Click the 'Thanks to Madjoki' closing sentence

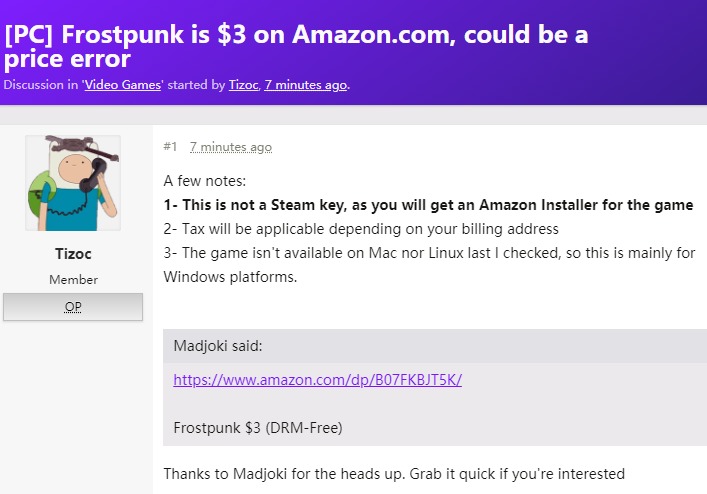394,473
